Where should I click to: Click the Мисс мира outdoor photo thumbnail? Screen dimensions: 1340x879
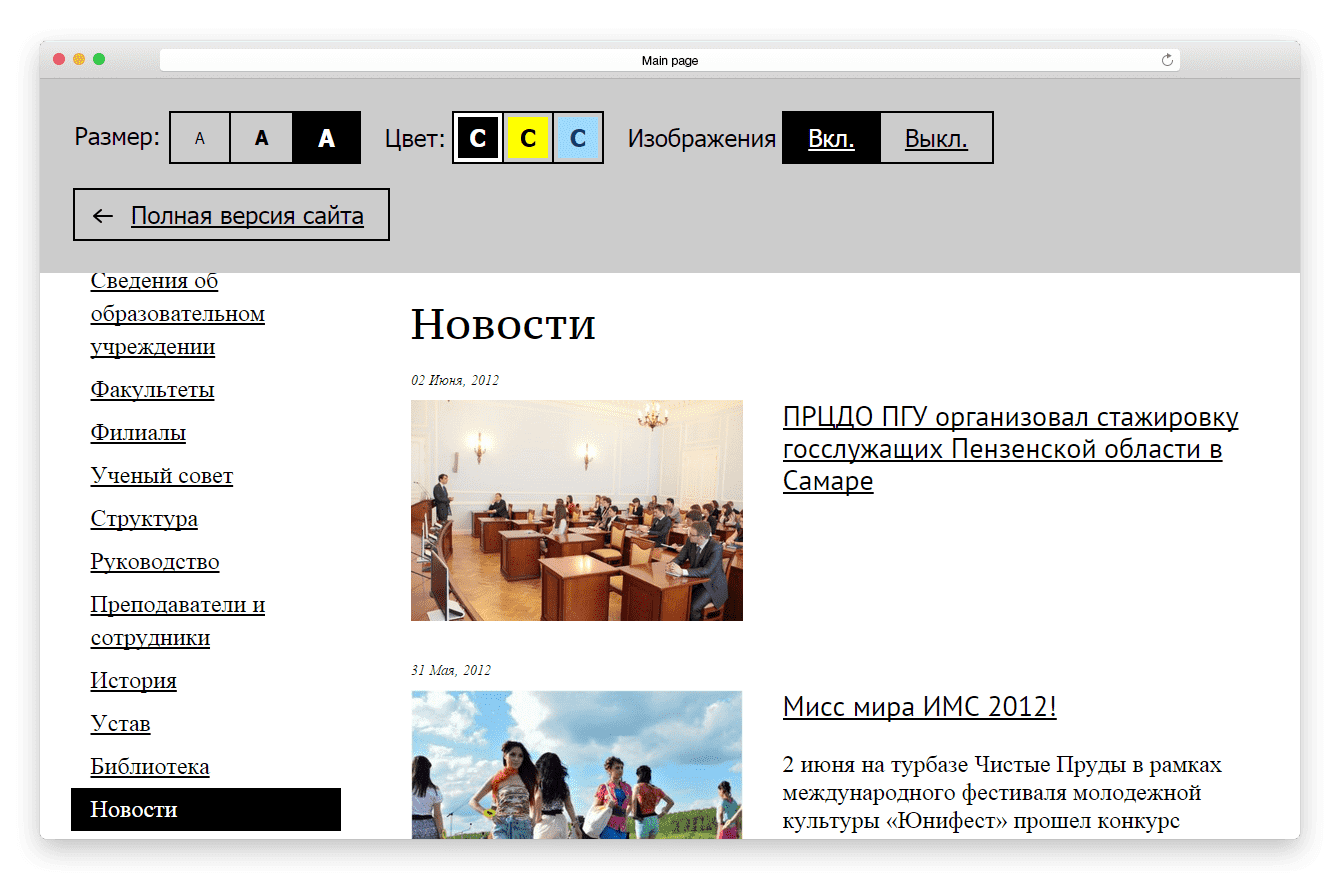pyautogui.click(x=577, y=765)
